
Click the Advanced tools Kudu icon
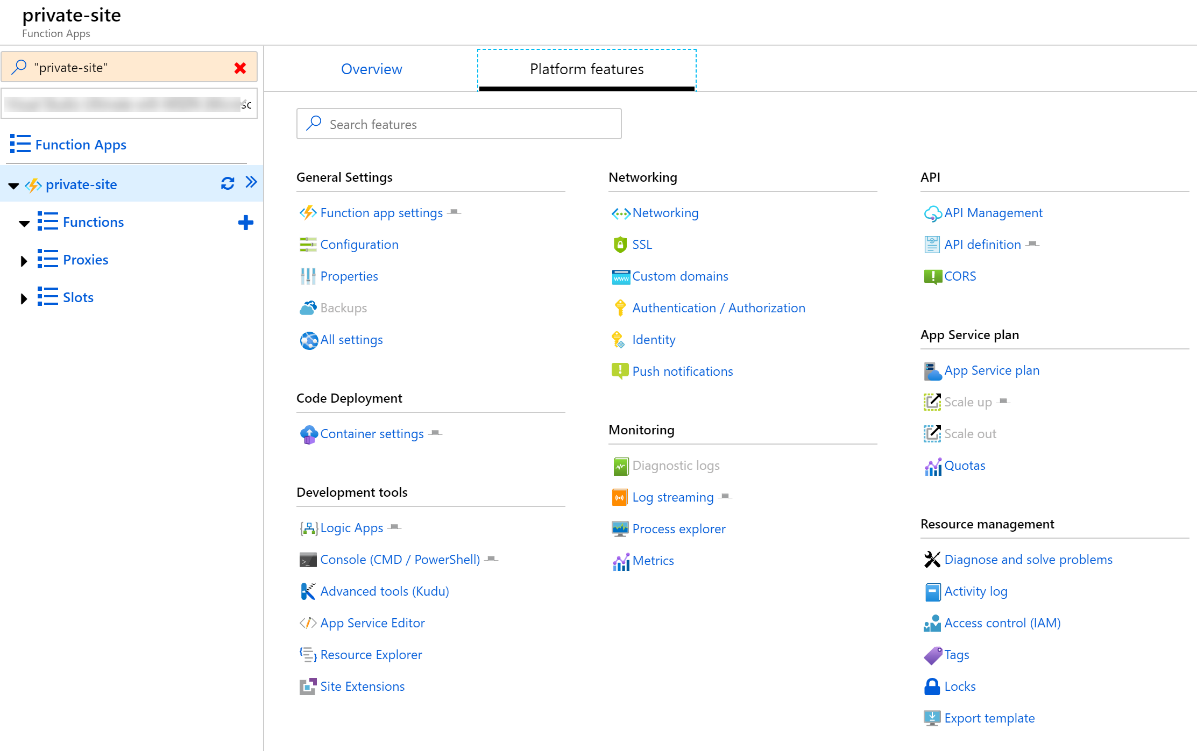coord(308,591)
